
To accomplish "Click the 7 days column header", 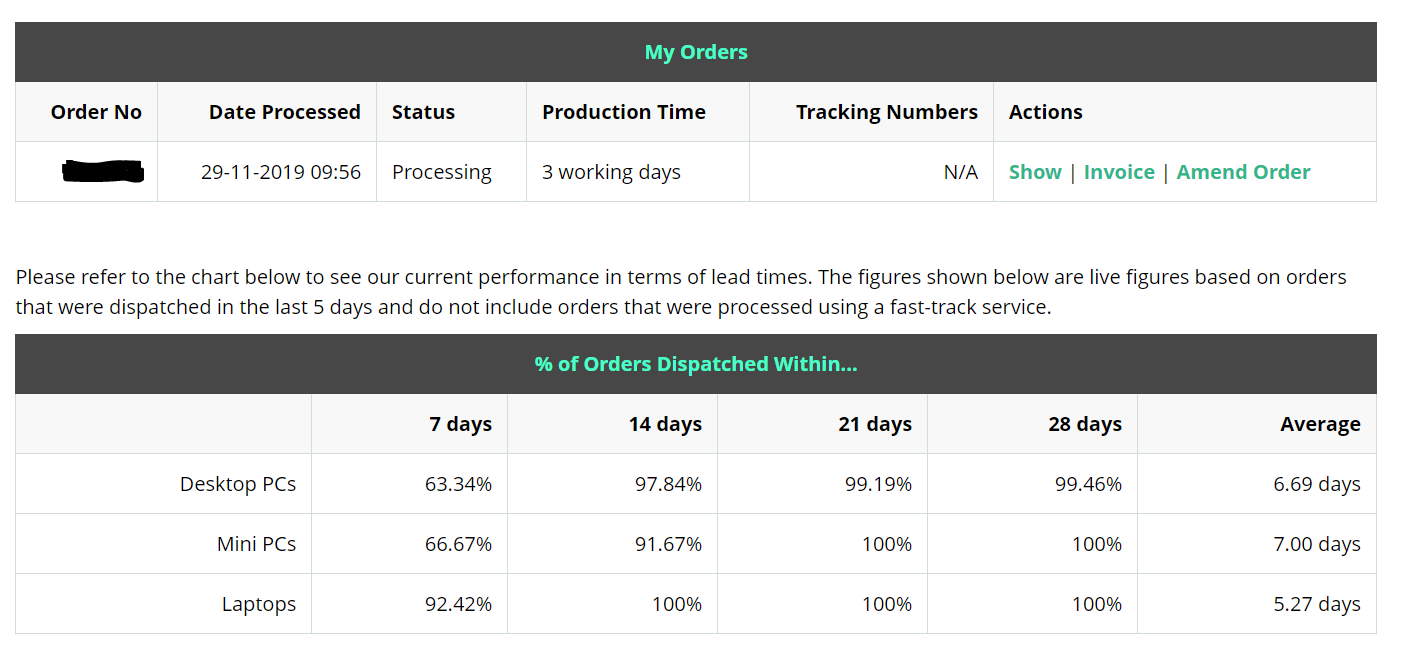I will point(460,424).
